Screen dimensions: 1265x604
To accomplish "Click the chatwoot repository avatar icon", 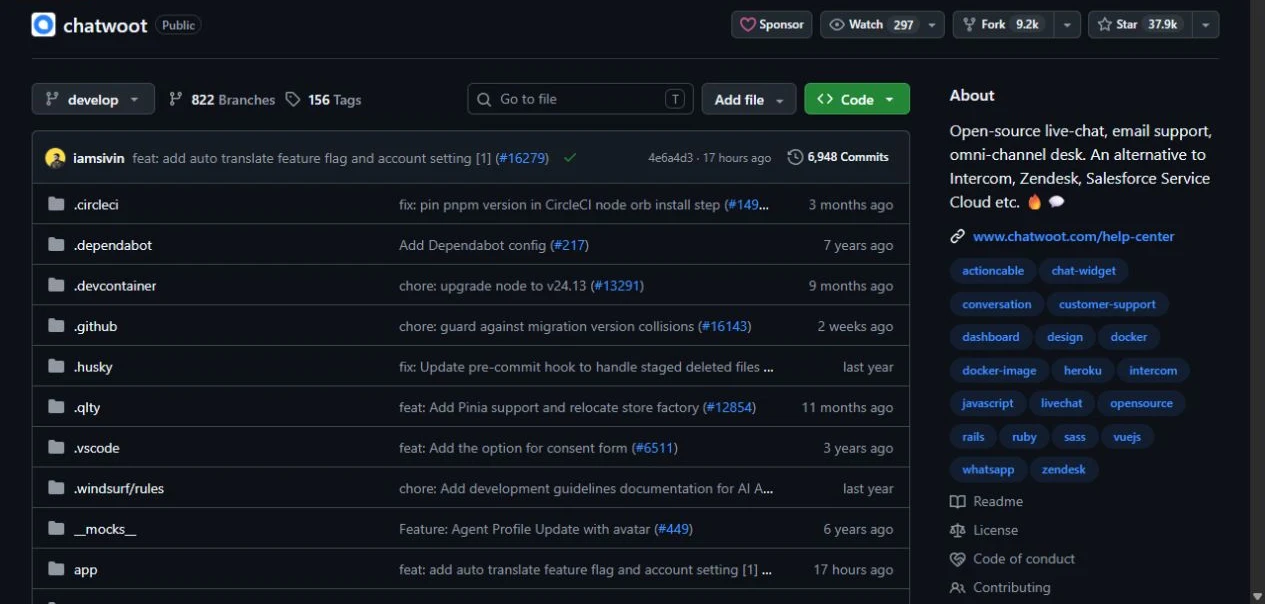I will tap(43, 25).
